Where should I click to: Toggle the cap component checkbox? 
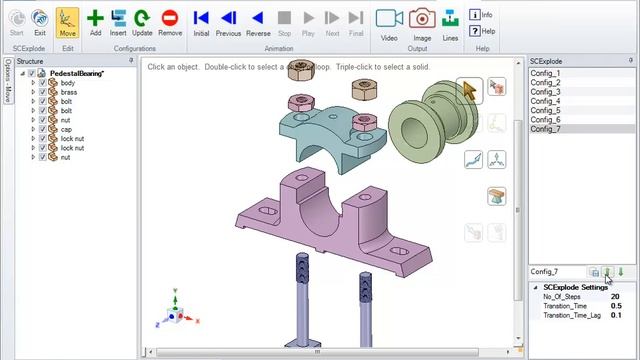tap(43, 129)
